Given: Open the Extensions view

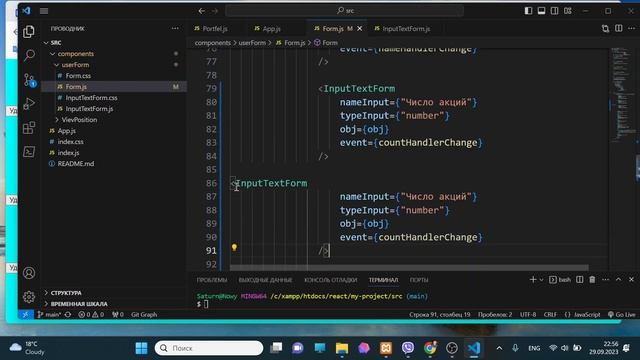Looking at the screenshot, I should (x=29, y=128).
